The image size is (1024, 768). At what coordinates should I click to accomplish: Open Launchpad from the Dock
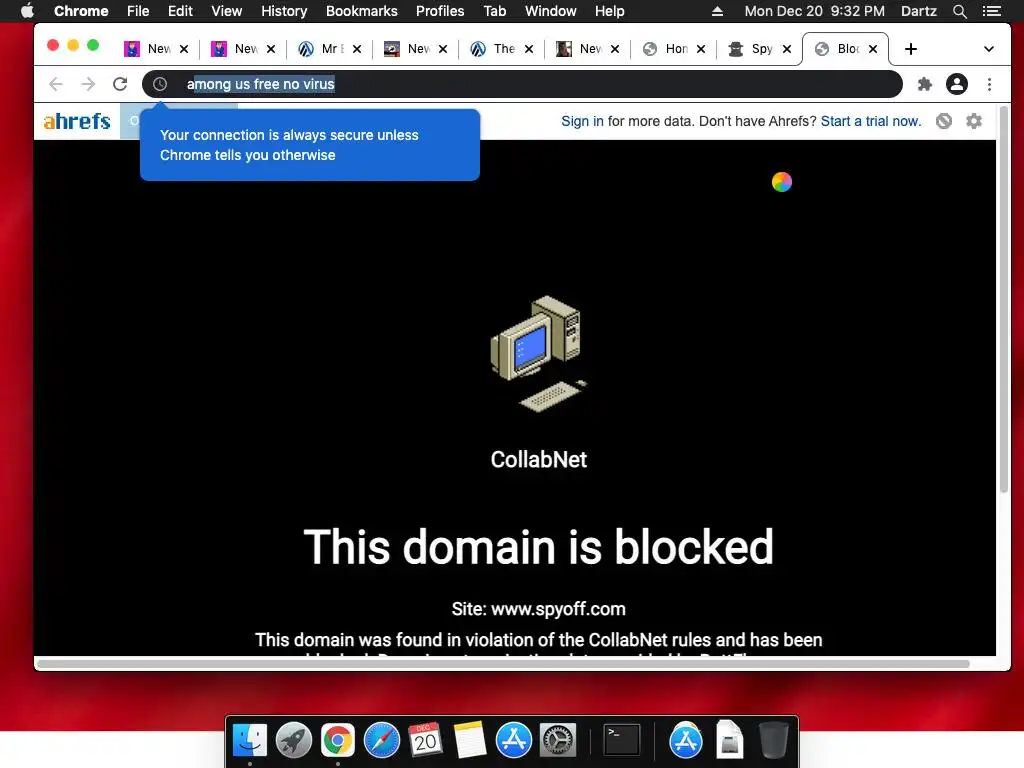click(x=294, y=740)
